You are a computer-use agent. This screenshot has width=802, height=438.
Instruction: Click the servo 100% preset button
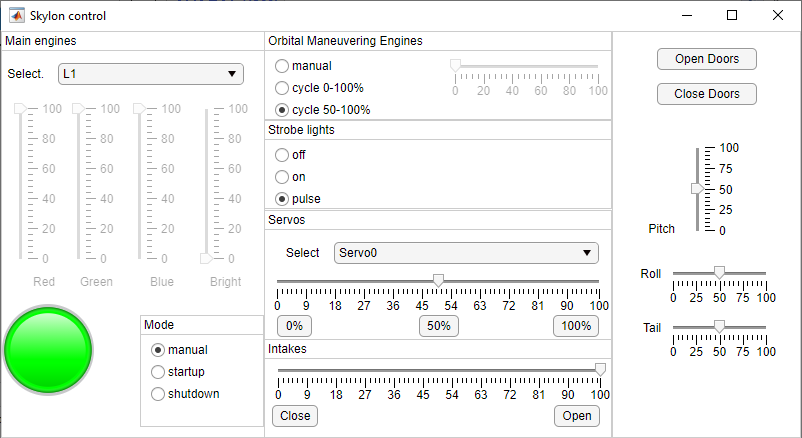pyautogui.click(x=576, y=326)
